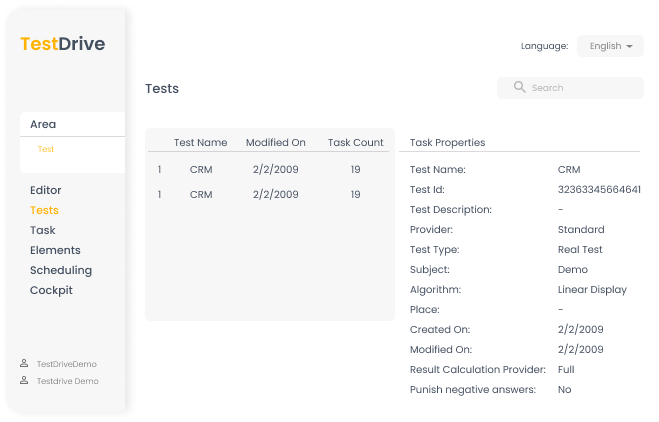Click the Place: label
Image resolution: width=659 pixels, height=422 pixels.
(424, 310)
